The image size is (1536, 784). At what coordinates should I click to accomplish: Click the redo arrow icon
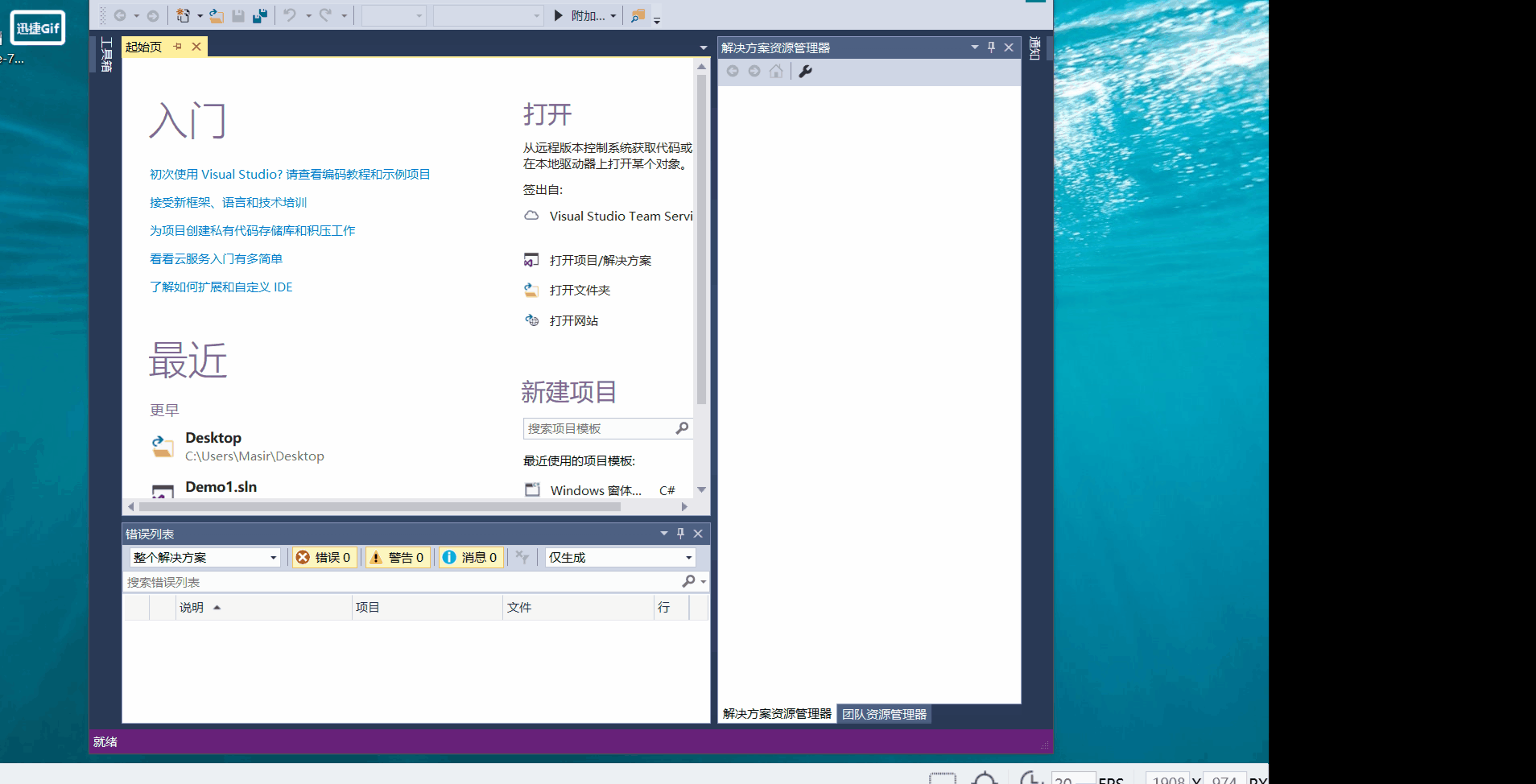click(325, 15)
